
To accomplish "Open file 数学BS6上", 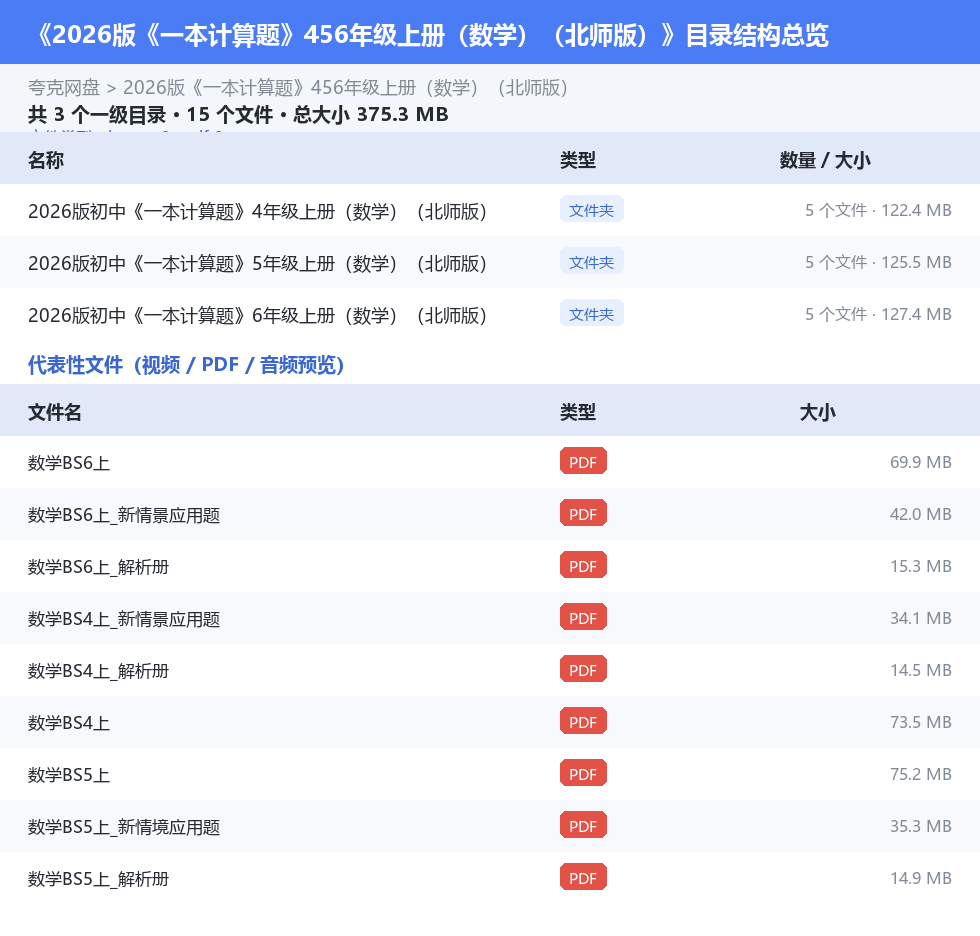I will pos(69,463).
